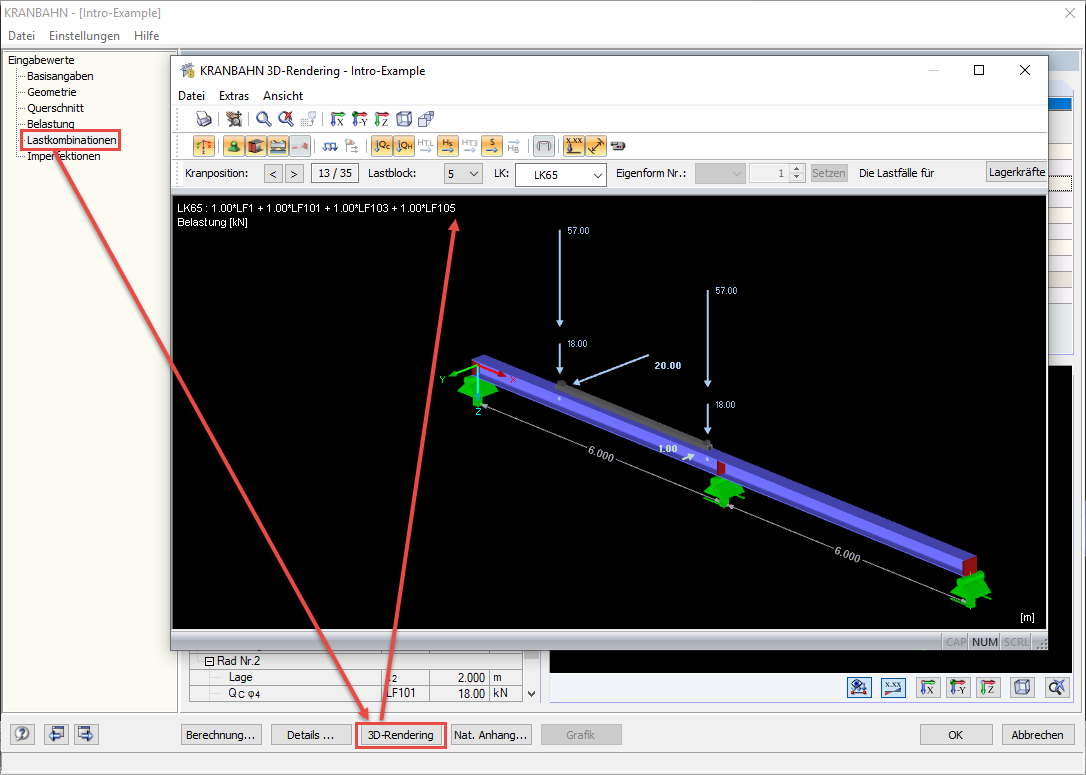
Task: Switch to isometric cube view in the rendering toolbar
Action: (x=404, y=119)
